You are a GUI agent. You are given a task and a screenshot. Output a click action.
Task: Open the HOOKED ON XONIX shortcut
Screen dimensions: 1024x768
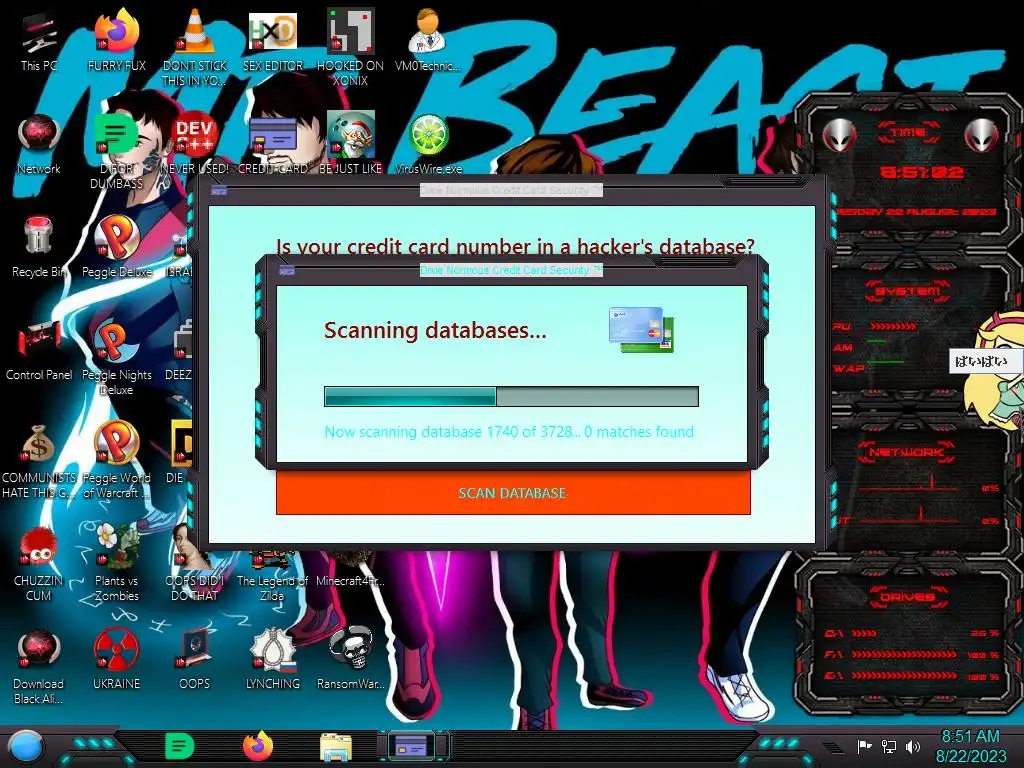pyautogui.click(x=350, y=47)
